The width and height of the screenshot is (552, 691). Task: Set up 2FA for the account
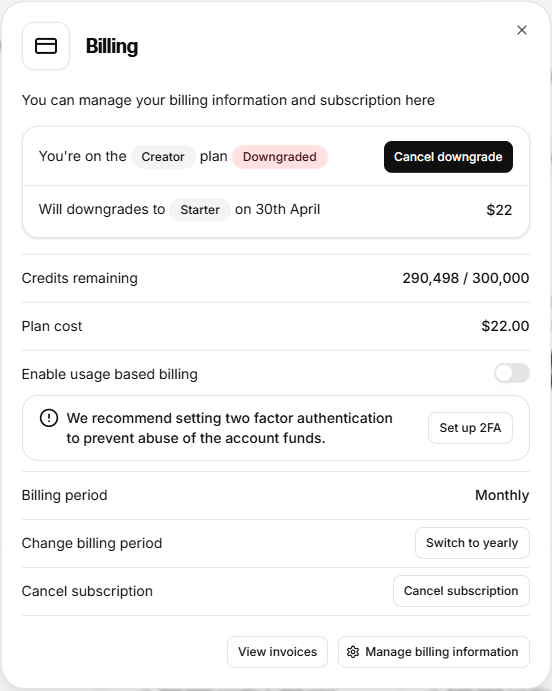pos(470,427)
